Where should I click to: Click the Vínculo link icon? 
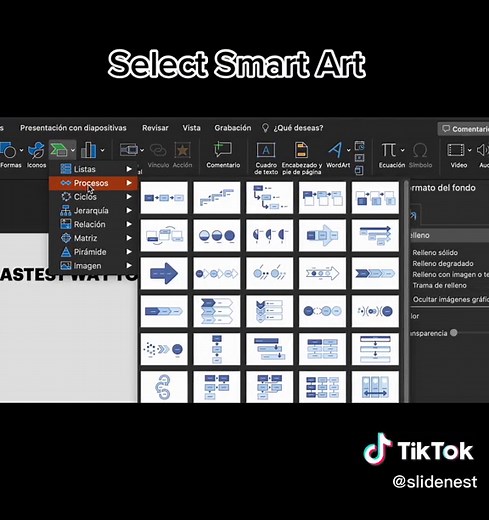pos(158,150)
